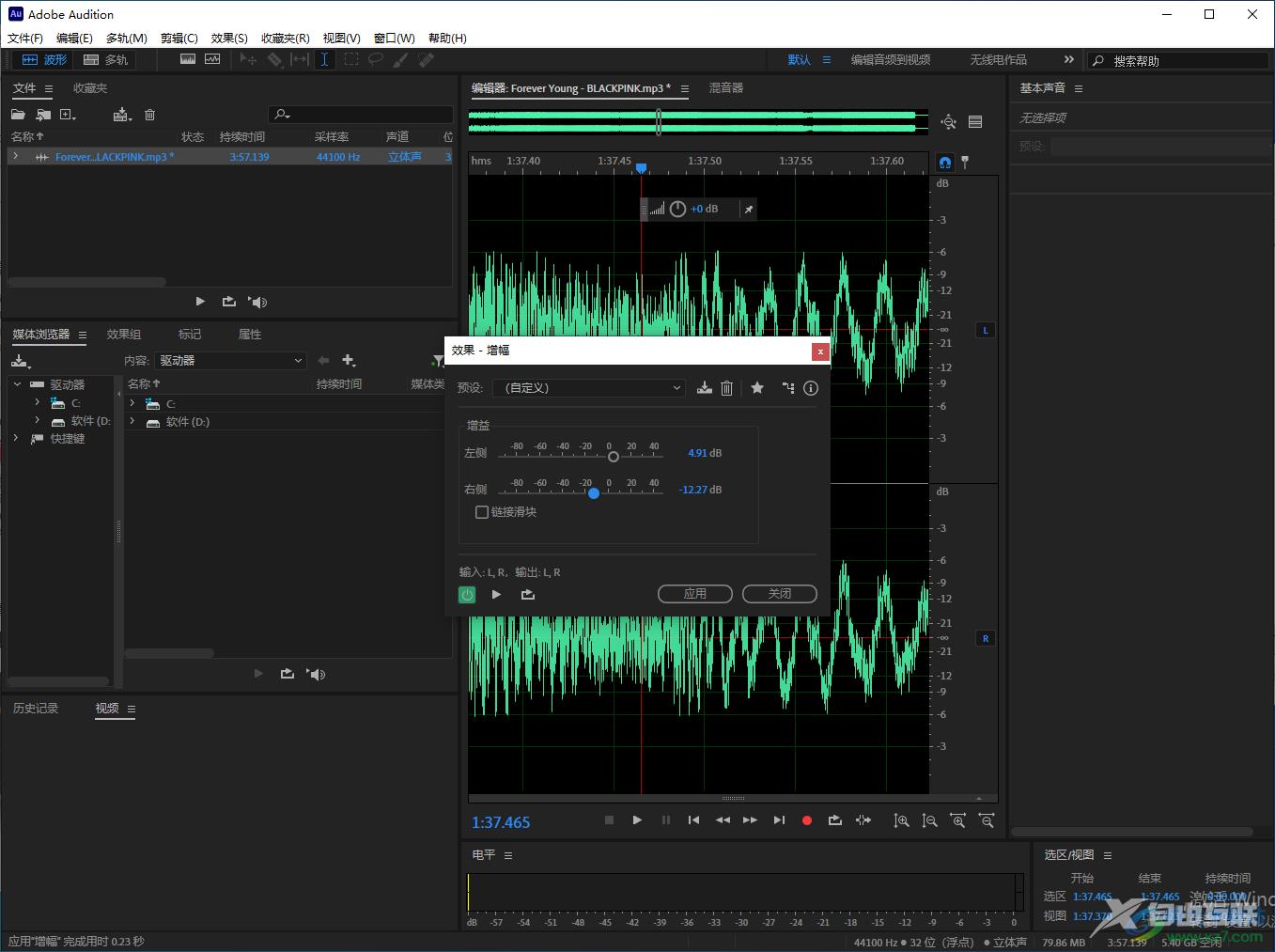This screenshot has height=952, width=1275.
Task: Show spectral frequency display icon
Action: coord(188,59)
